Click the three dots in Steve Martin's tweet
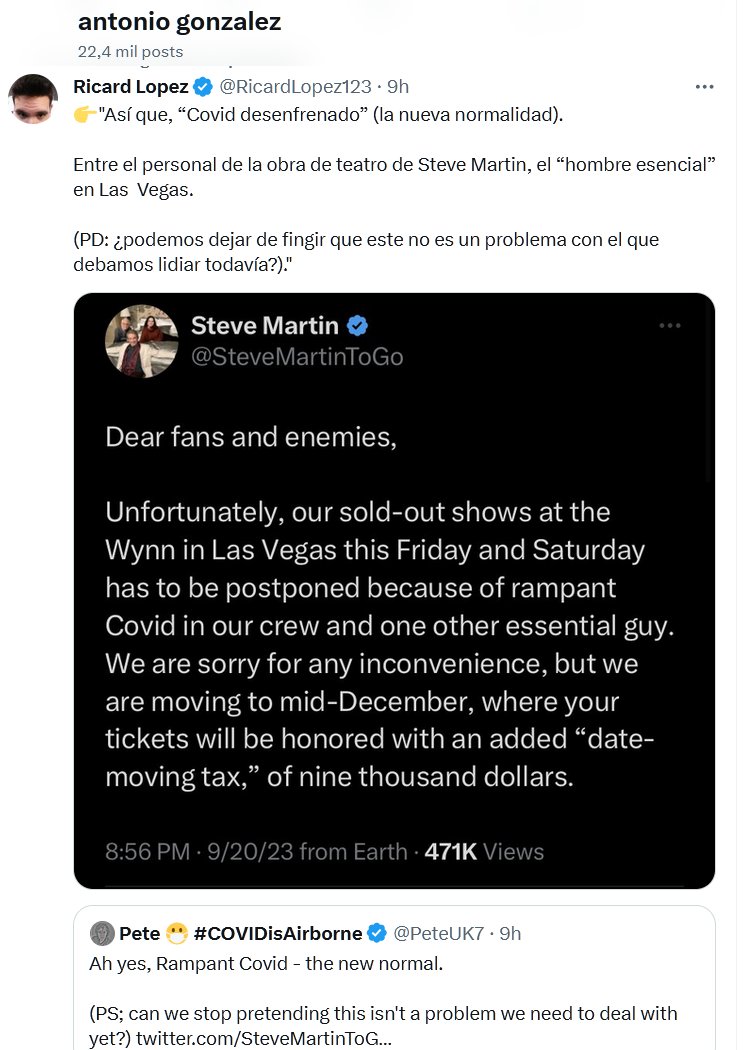The height and width of the screenshot is (1050, 750). [x=670, y=326]
